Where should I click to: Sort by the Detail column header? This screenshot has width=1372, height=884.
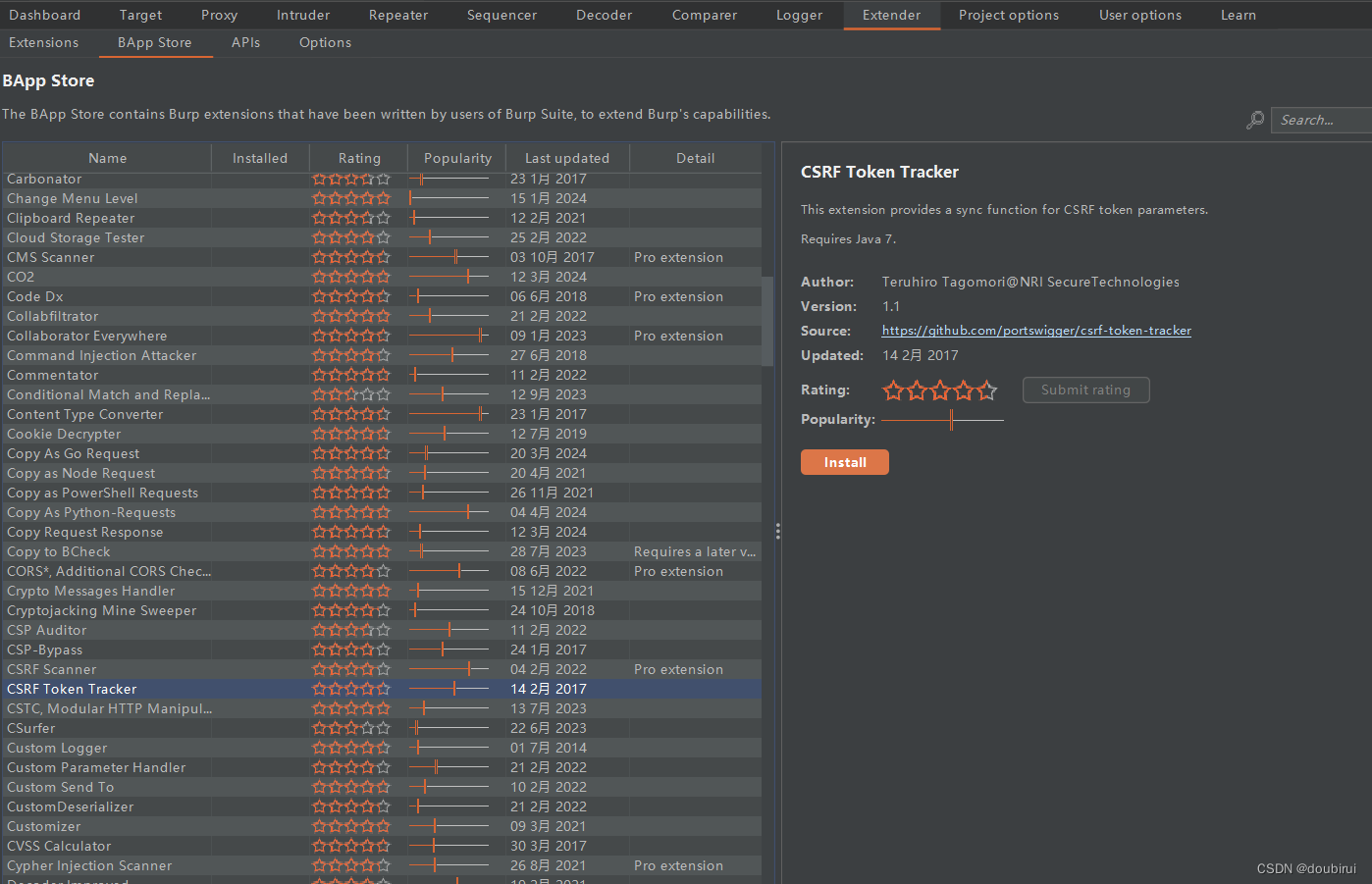(695, 158)
